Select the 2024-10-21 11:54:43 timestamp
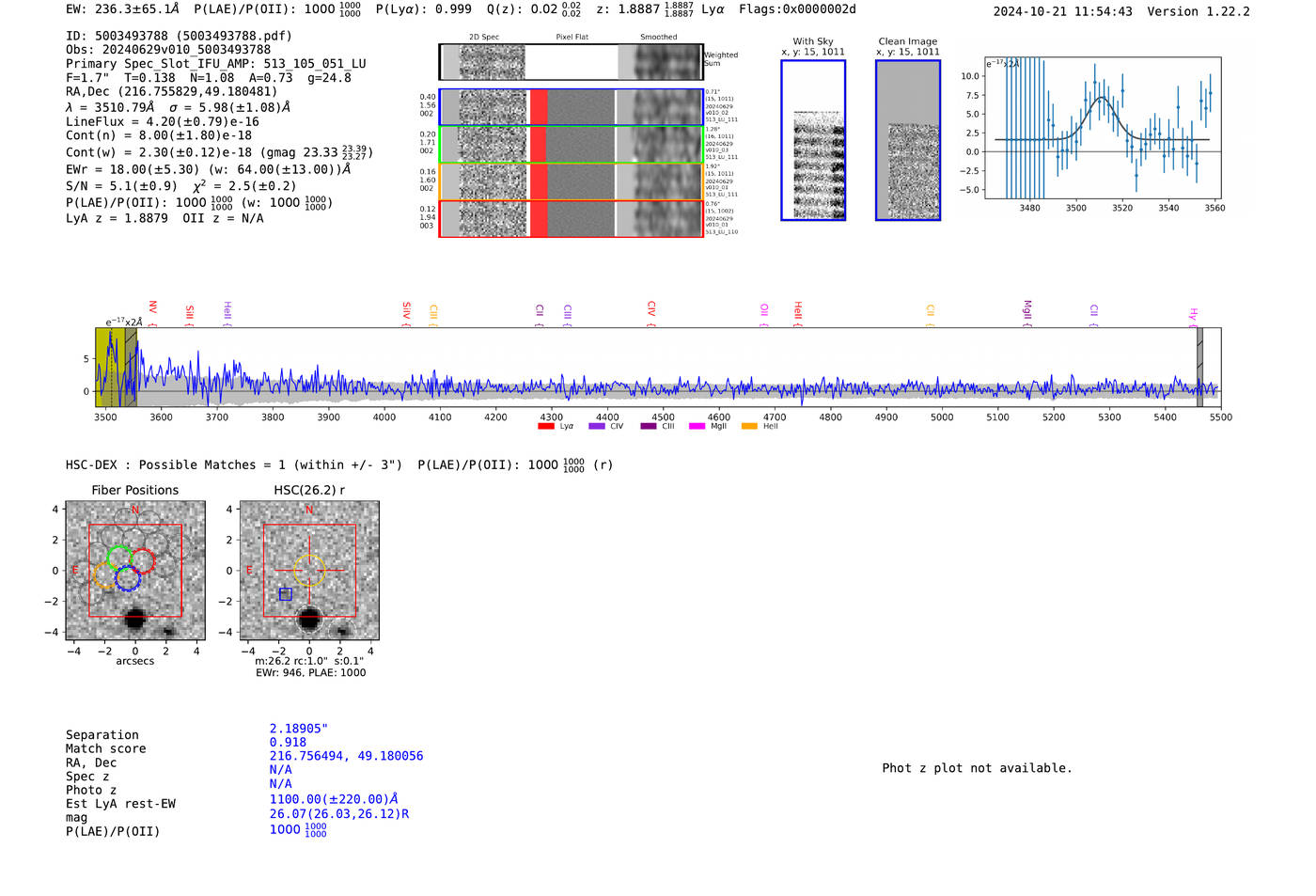This screenshot has width=1316, height=896. tap(1063, 11)
